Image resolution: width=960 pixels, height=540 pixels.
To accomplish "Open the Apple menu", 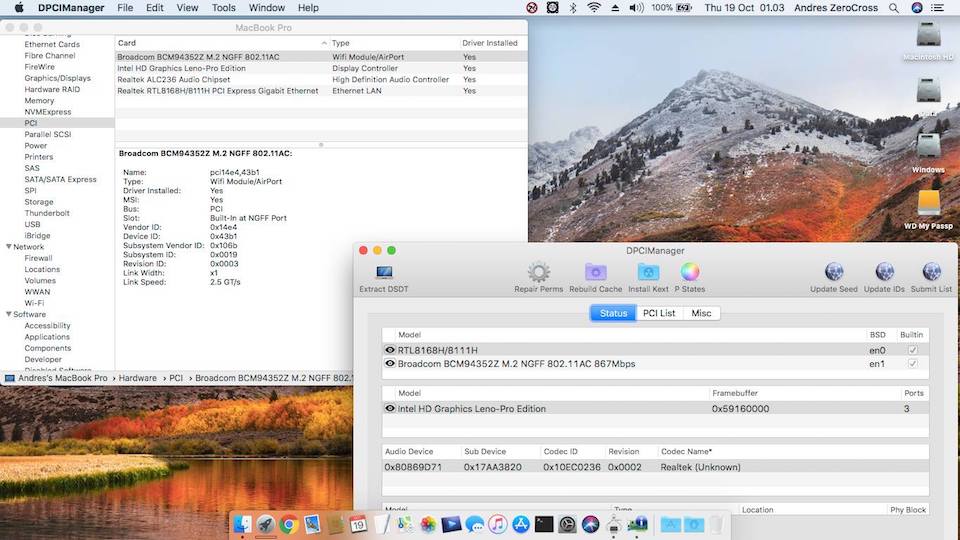I will (18, 8).
